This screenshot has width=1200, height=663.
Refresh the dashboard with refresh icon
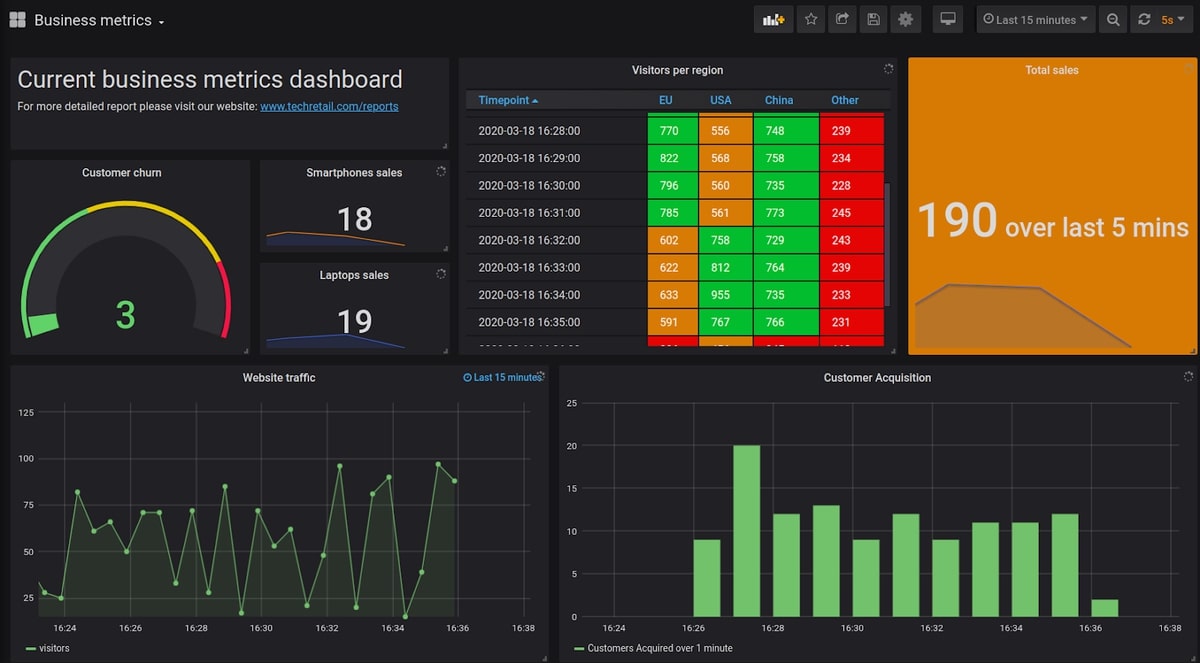click(1144, 19)
